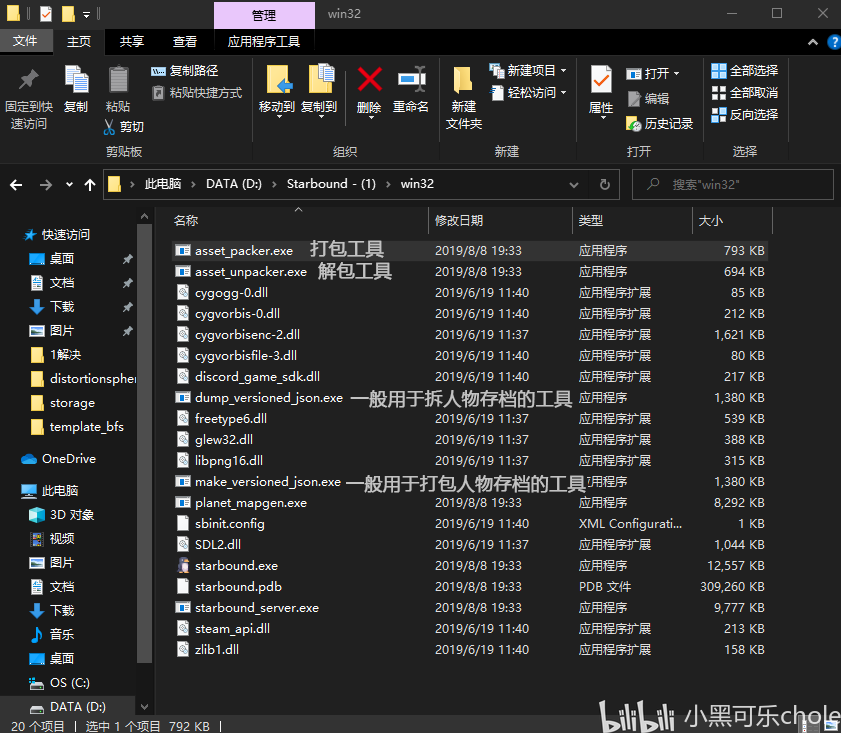The width and height of the screenshot is (841, 733).
Task: Open the File (文件) tab
Action: (25, 41)
